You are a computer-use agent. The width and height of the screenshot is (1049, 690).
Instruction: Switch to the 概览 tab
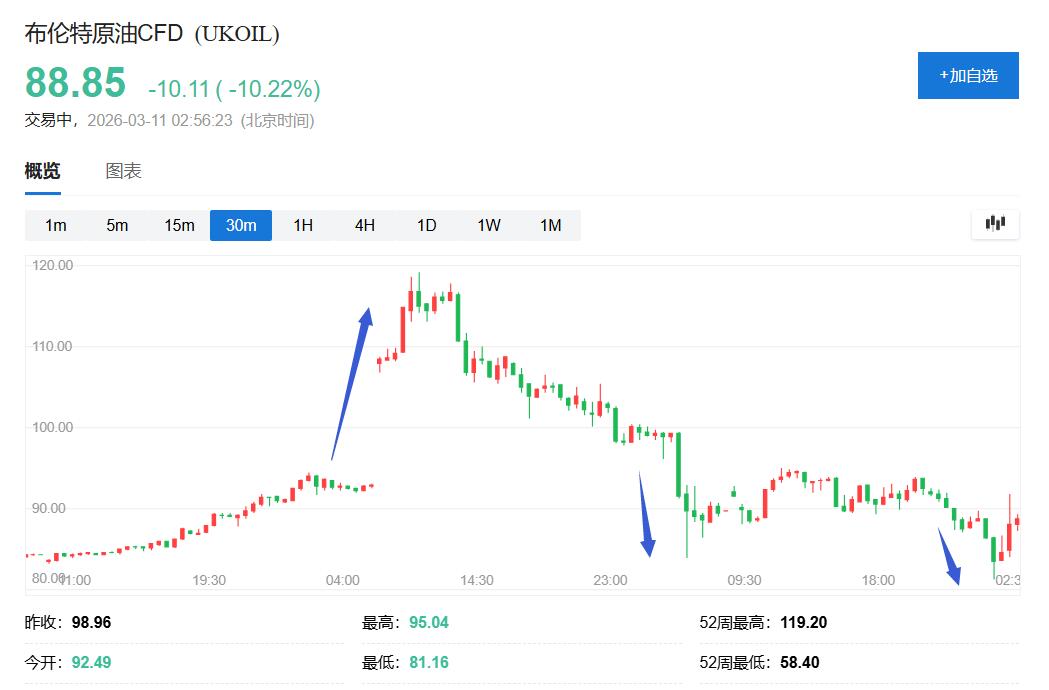(x=42, y=171)
